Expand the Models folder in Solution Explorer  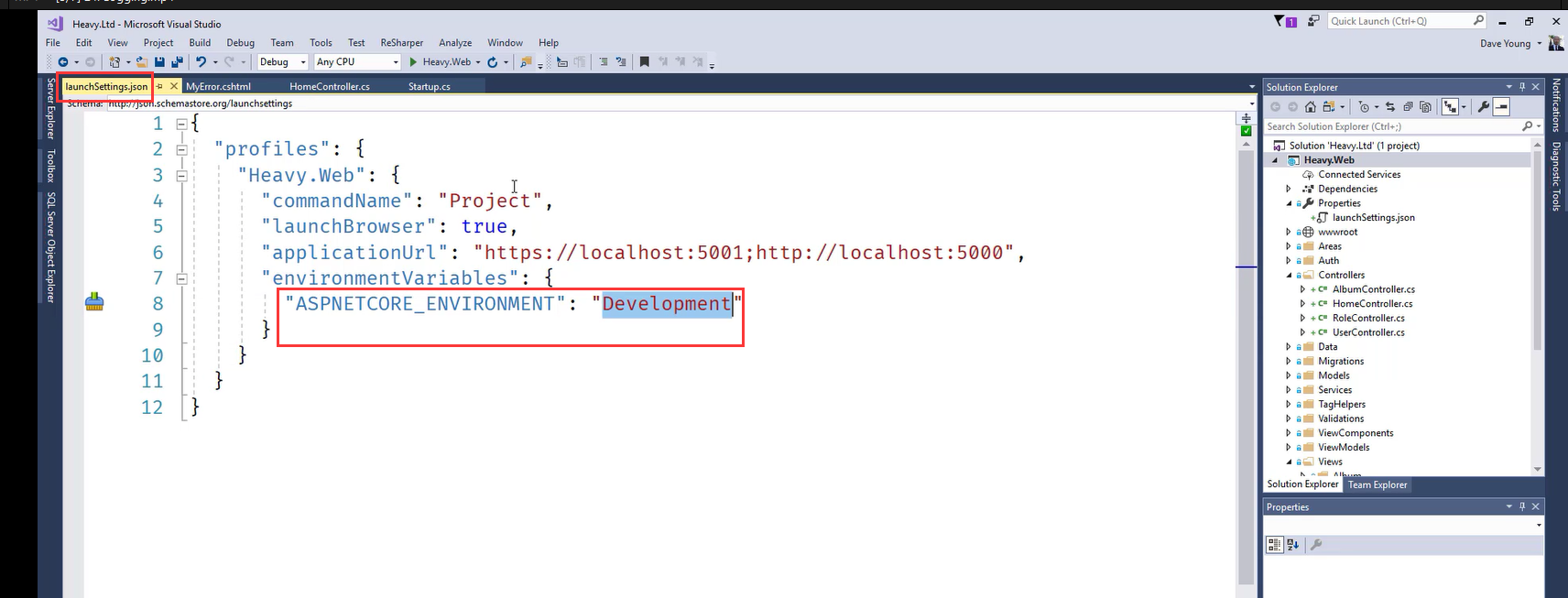point(1289,375)
